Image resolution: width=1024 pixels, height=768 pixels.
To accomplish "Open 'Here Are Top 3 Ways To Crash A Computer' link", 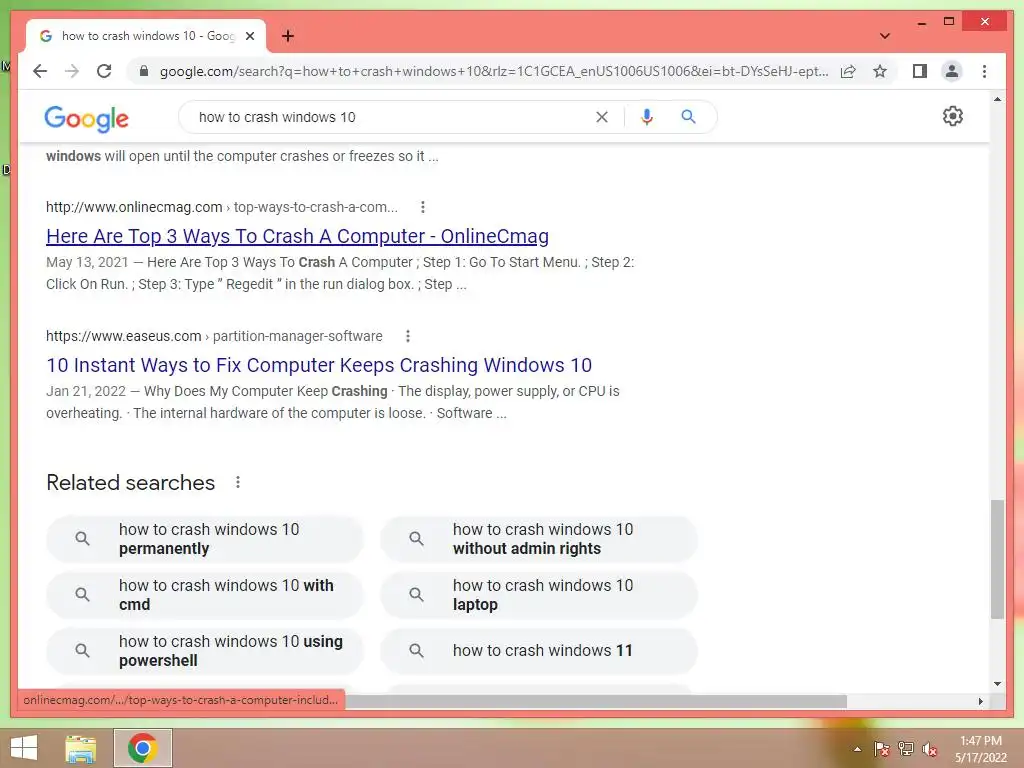I will 297,236.
